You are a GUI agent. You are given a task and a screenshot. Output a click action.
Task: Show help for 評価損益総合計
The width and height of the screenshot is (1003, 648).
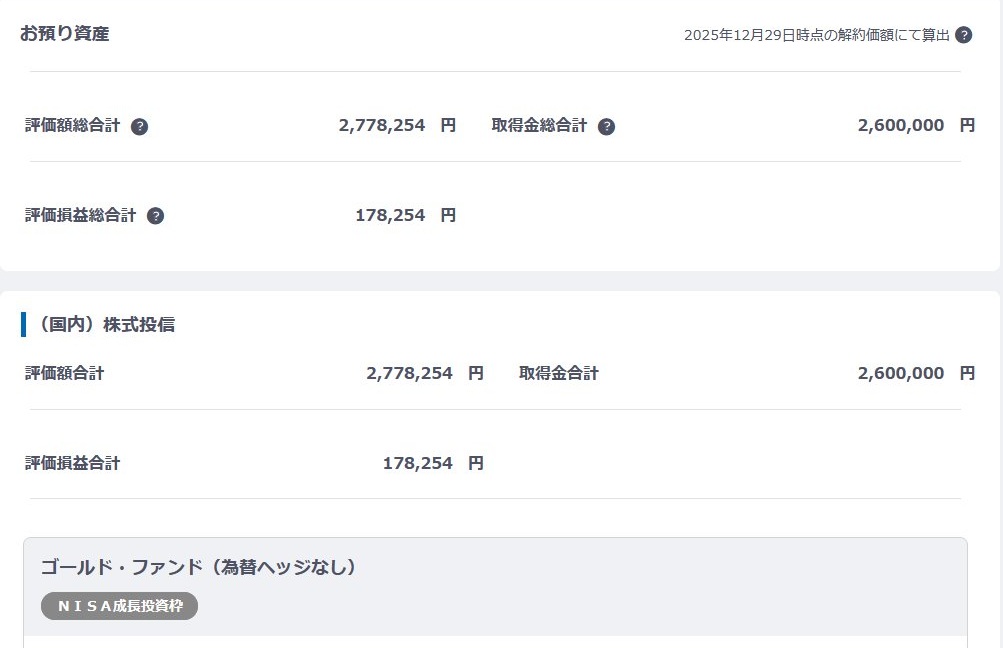(x=155, y=216)
